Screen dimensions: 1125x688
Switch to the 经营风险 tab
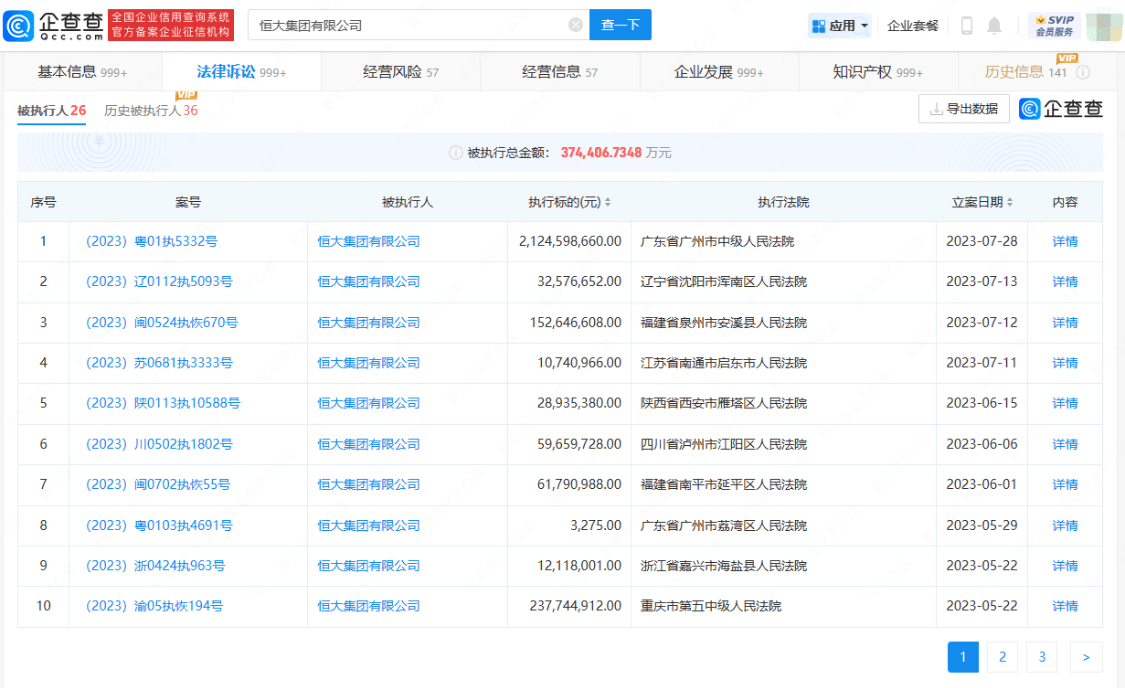click(400, 72)
